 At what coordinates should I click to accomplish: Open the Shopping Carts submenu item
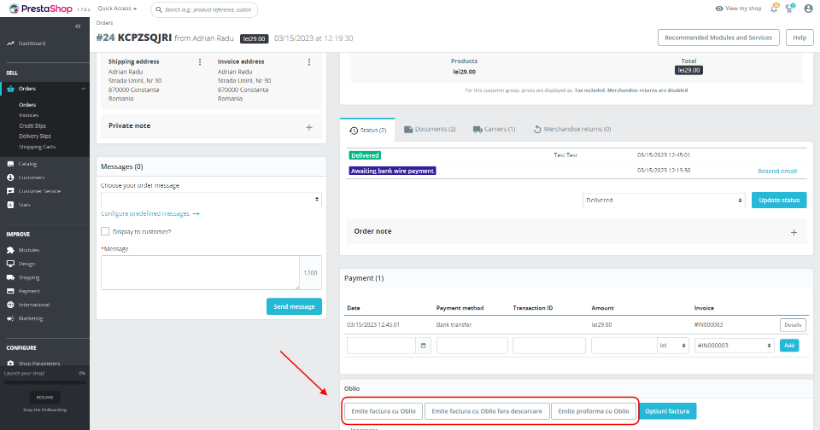coord(37,147)
